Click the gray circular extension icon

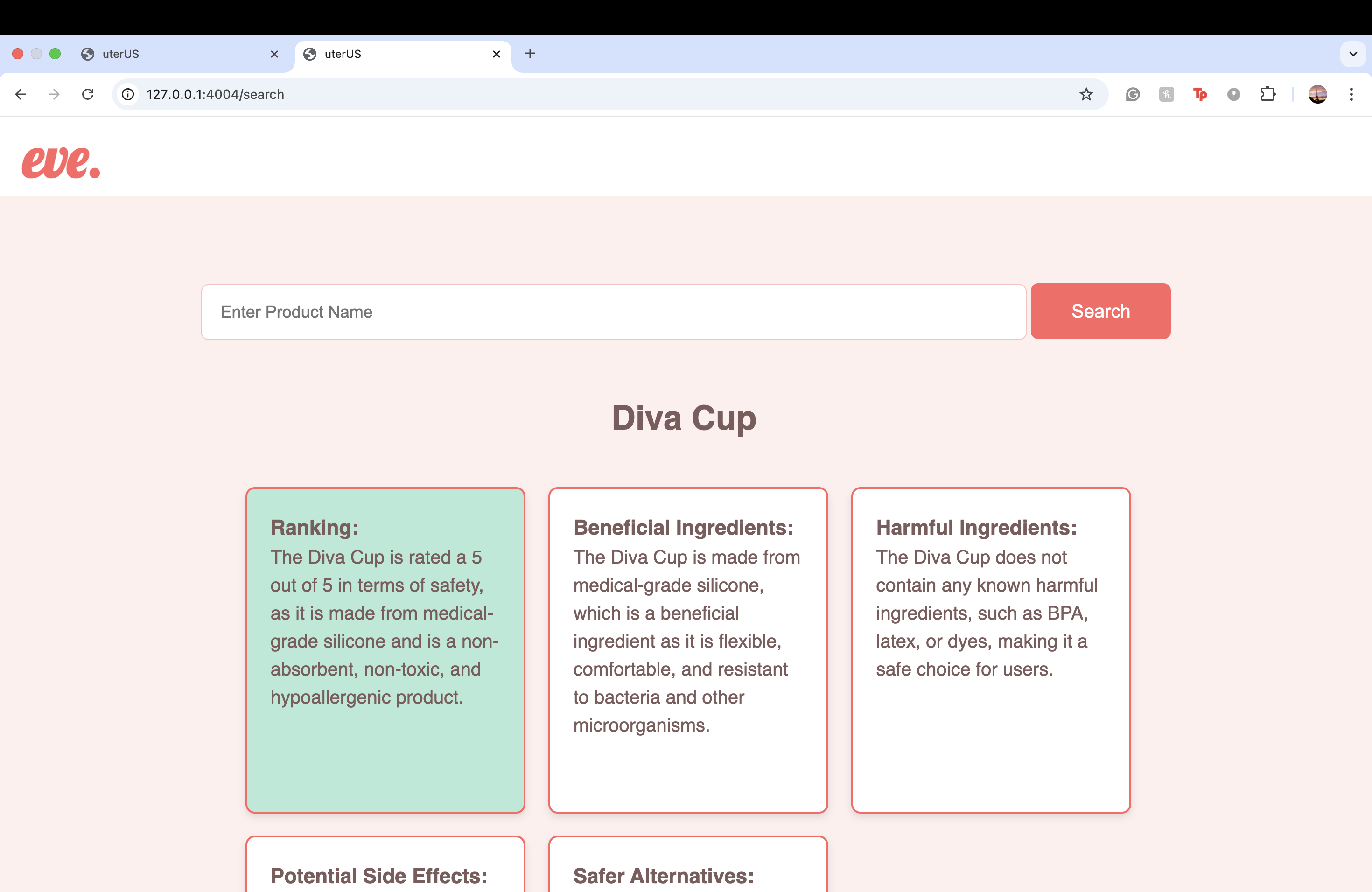pyautogui.click(x=1234, y=94)
